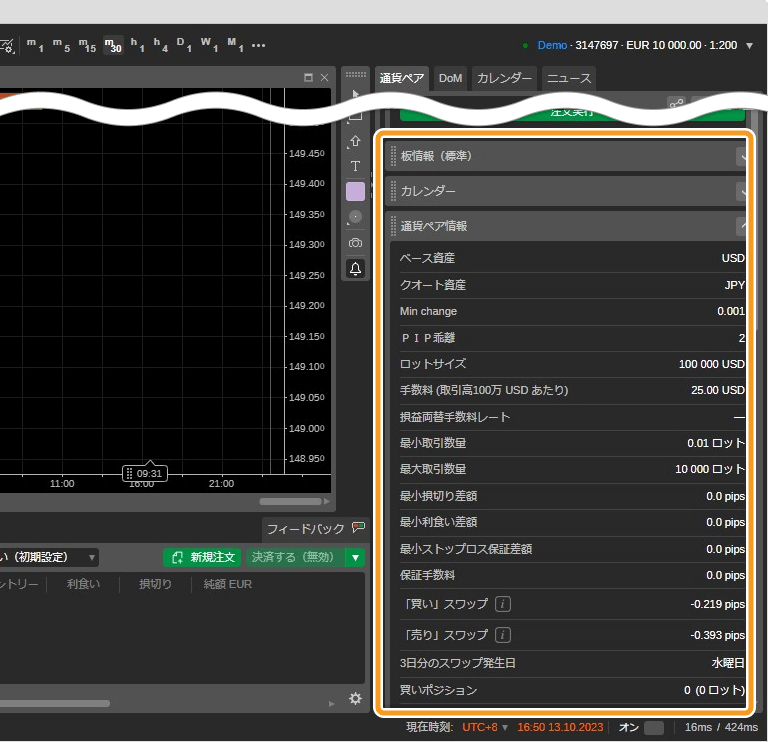768x742 pixels.
Task: Click the 09:31 time marker on chart
Action: [144, 474]
